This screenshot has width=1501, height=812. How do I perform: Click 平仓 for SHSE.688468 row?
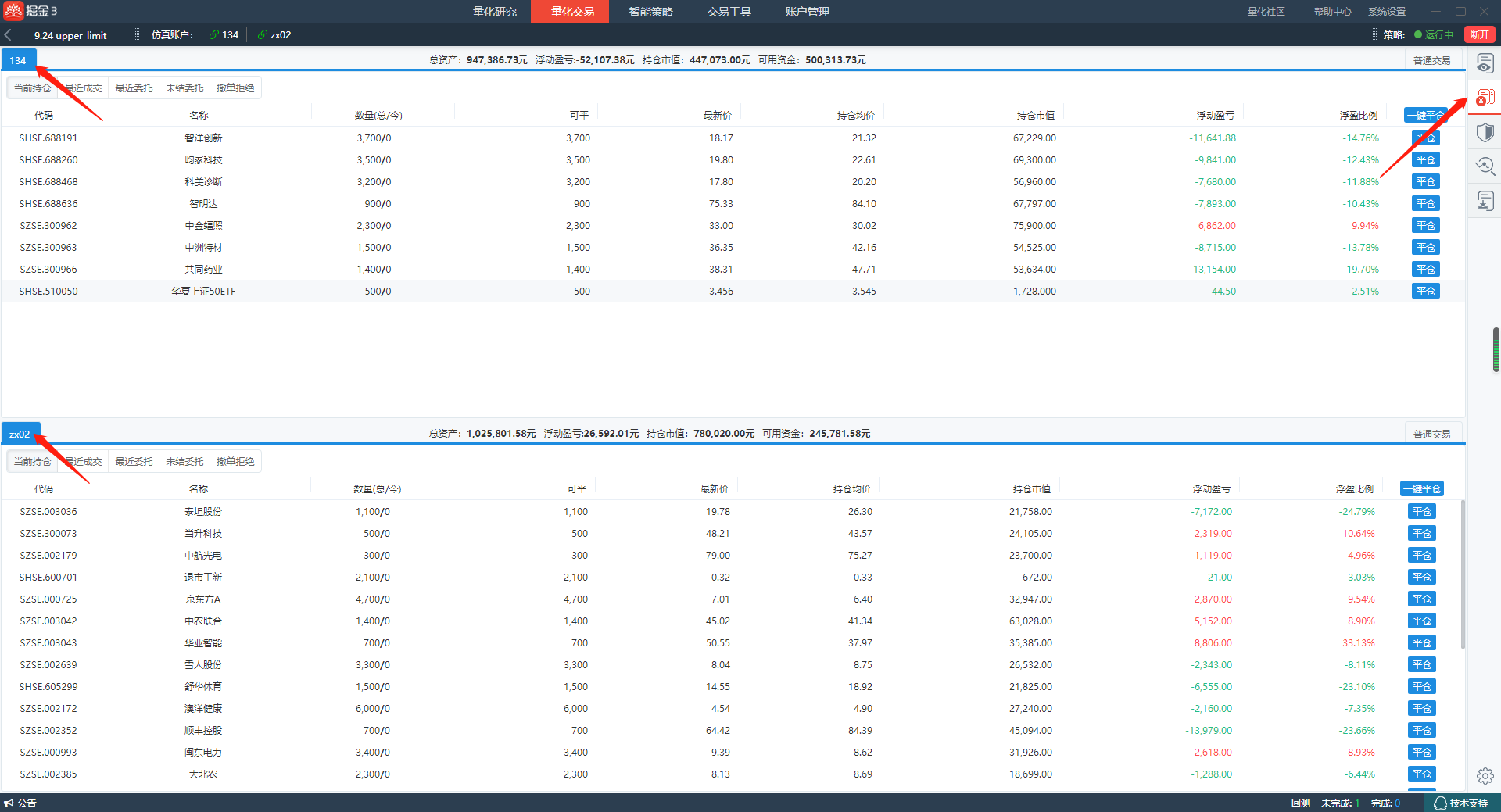[1425, 182]
